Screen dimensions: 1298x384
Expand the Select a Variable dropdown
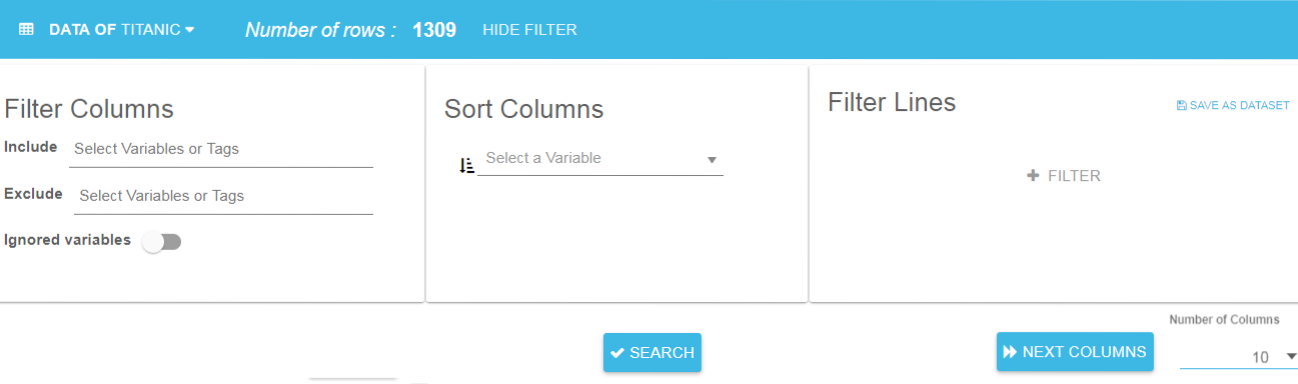pos(600,159)
